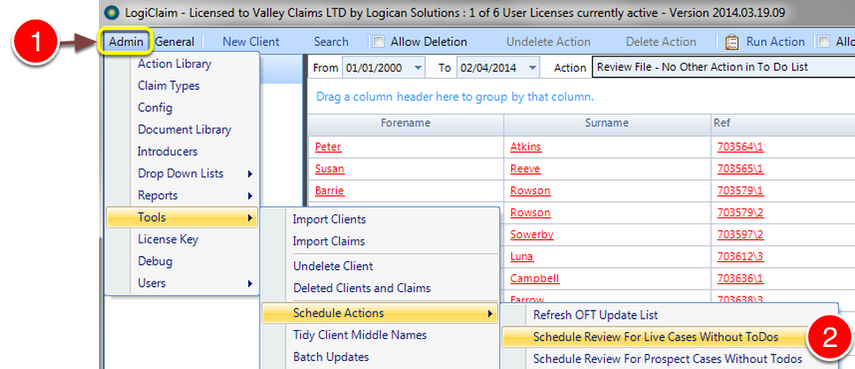The height and width of the screenshot is (369, 855).
Task: Select Claim Types menu entry
Action: 168,86
